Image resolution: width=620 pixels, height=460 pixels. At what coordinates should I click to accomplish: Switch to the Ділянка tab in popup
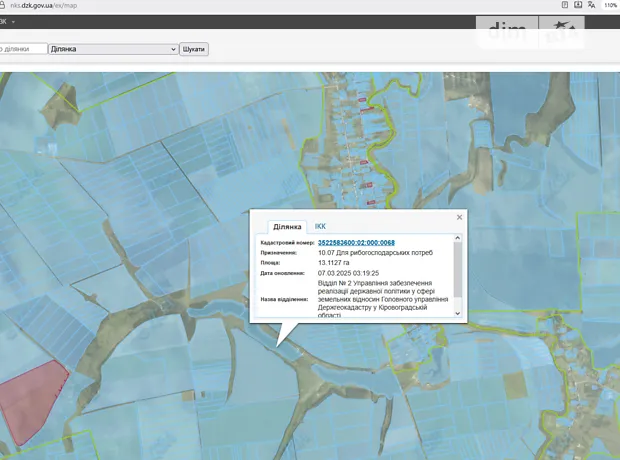pyautogui.click(x=287, y=227)
